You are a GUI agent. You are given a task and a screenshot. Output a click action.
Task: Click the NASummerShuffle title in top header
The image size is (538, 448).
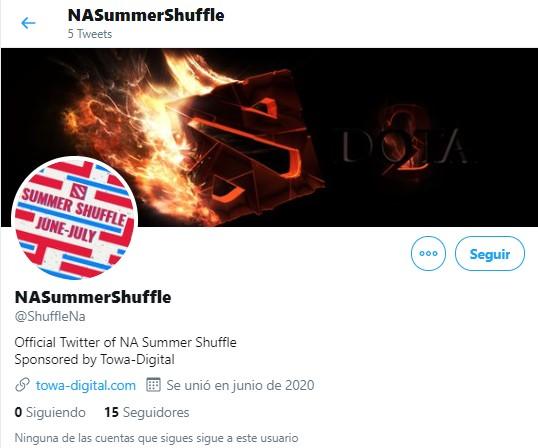[146, 15]
